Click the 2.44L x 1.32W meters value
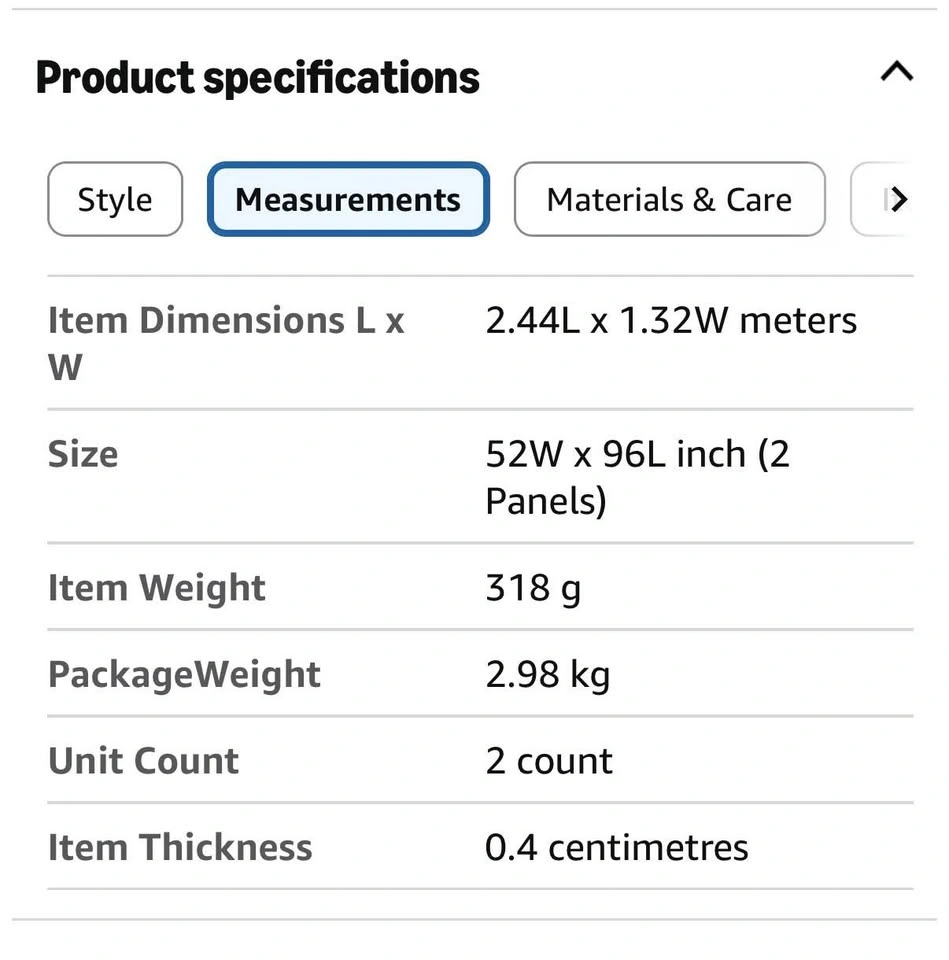The width and height of the screenshot is (949, 960). click(x=671, y=320)
